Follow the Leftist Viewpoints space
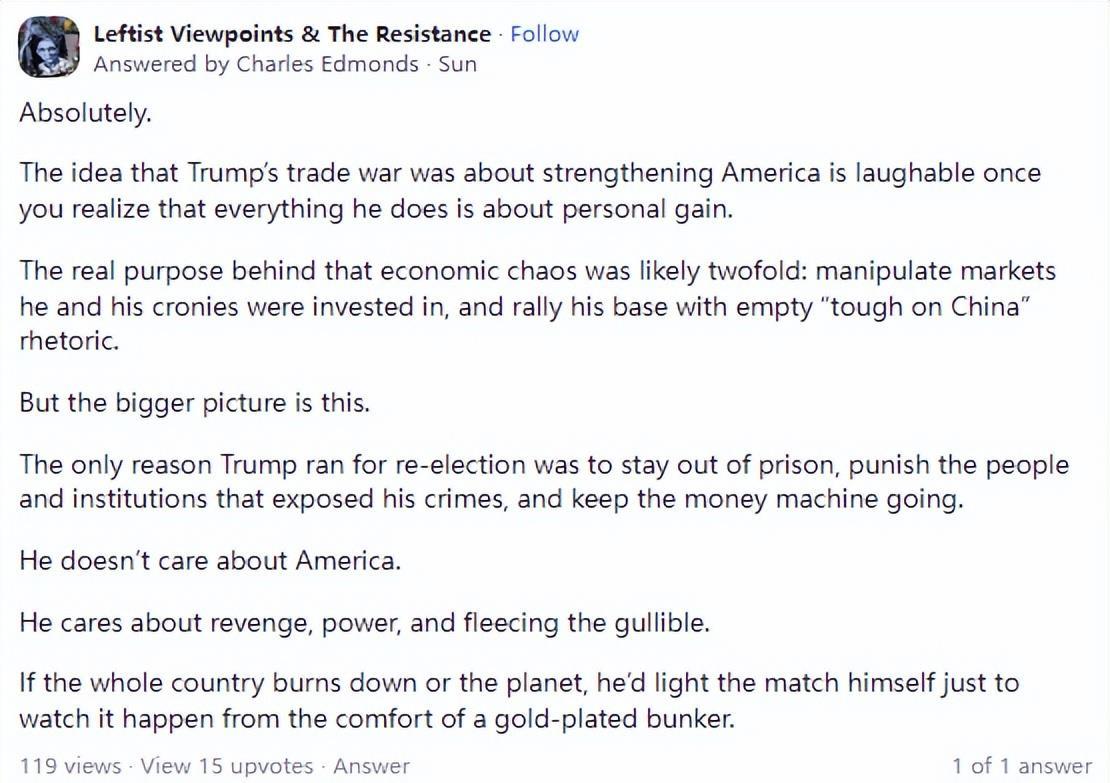The width and height of the screenshot is (1110, 783). click(x=544, y=34)
